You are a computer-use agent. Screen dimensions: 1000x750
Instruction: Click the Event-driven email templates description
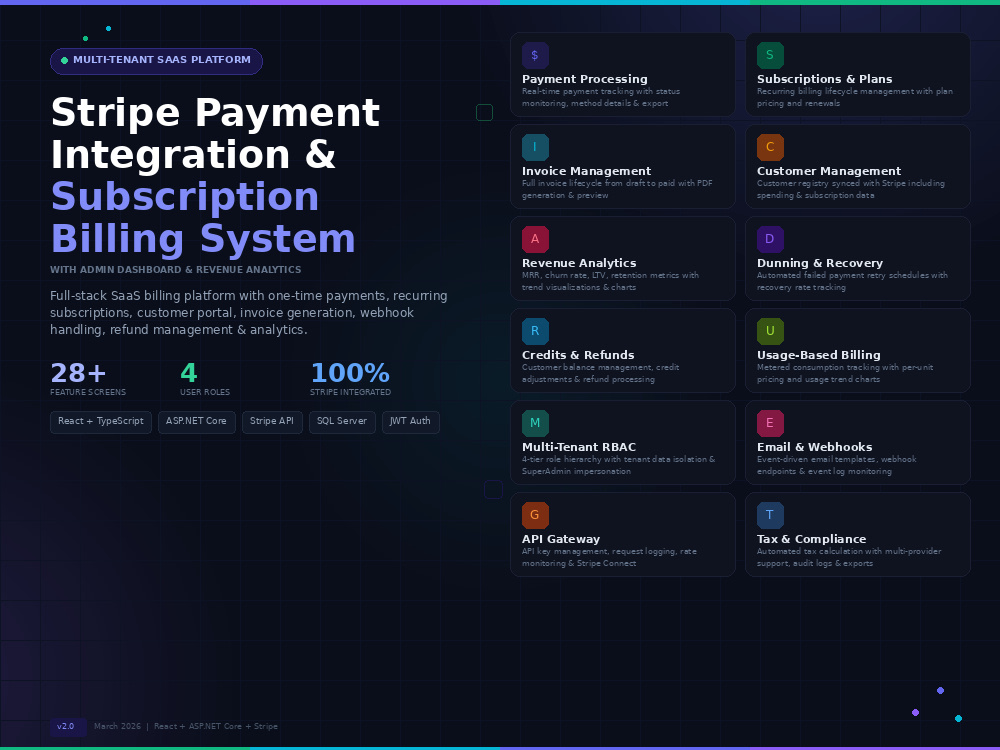tap(836, 465)
